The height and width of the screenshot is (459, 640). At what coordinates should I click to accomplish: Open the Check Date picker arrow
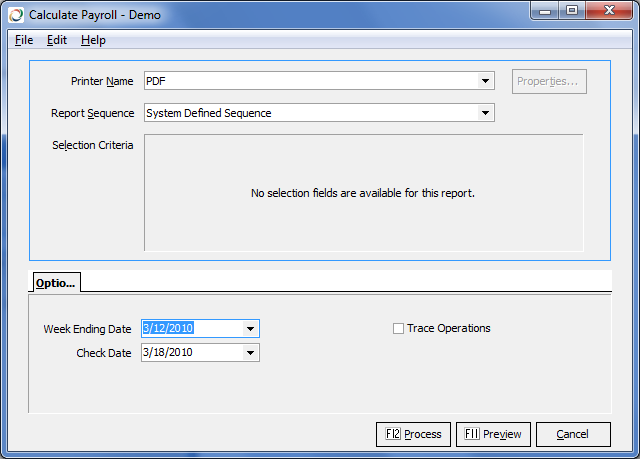(250, 352)
